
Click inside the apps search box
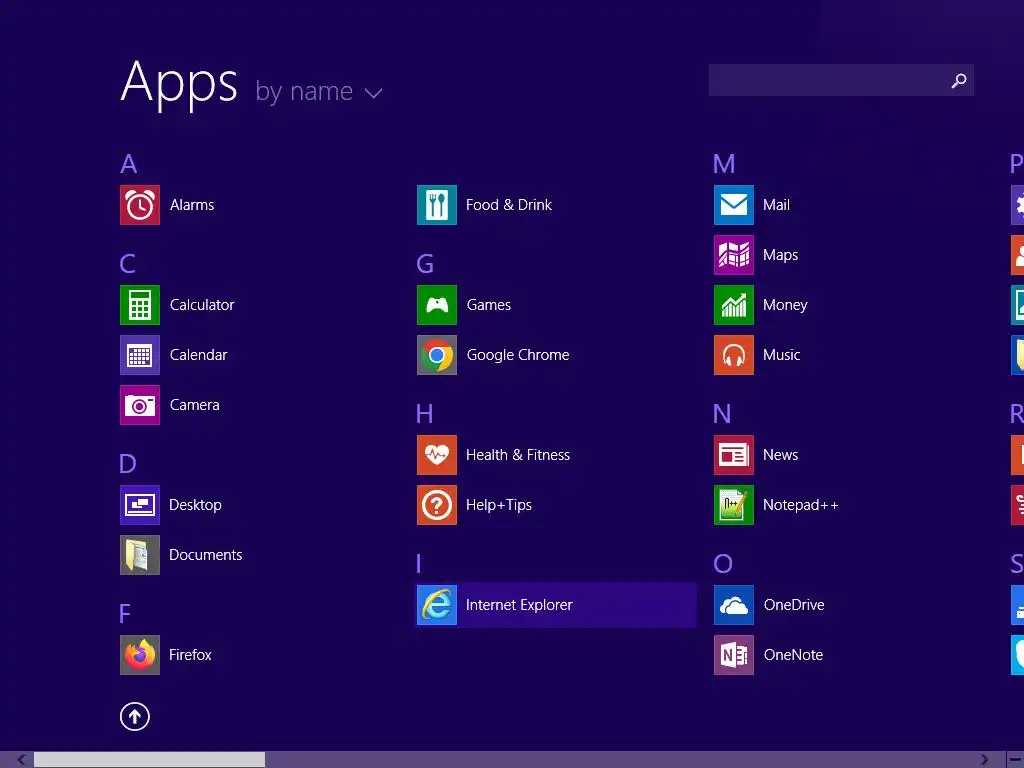[841, 80]
